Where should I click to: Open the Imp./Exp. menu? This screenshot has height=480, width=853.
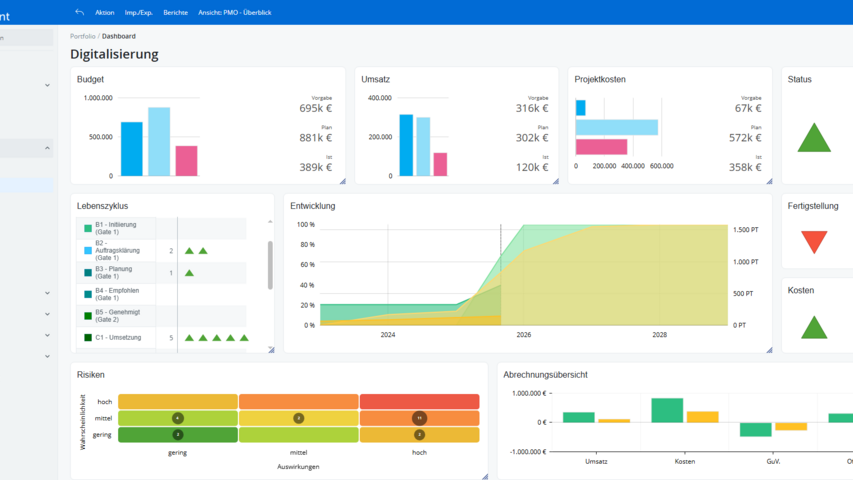click(x=139, y=12)
